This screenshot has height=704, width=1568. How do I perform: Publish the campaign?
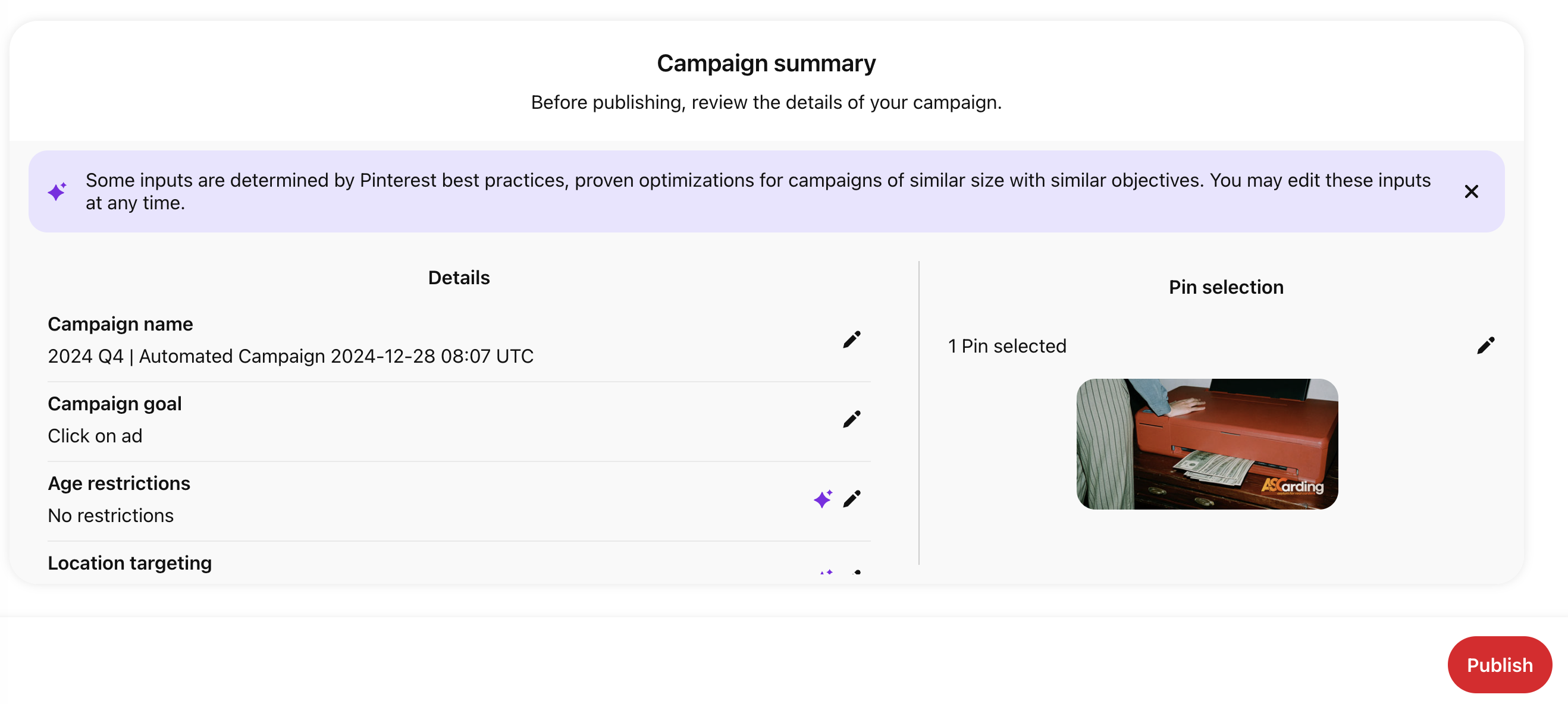(x=1499, y=664)
